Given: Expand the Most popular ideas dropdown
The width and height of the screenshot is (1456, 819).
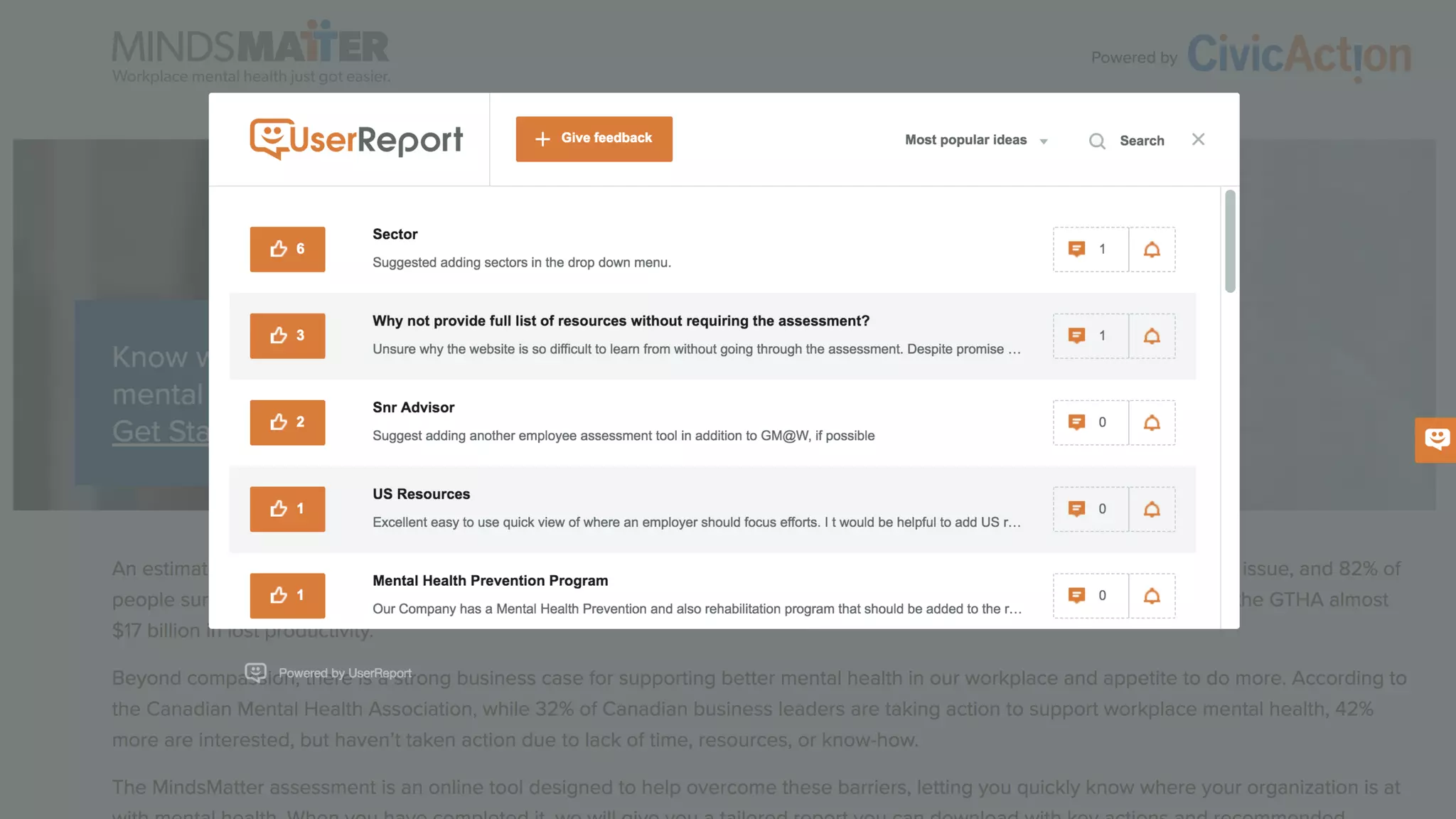Looking at the screenshot, I should (965, 140).
